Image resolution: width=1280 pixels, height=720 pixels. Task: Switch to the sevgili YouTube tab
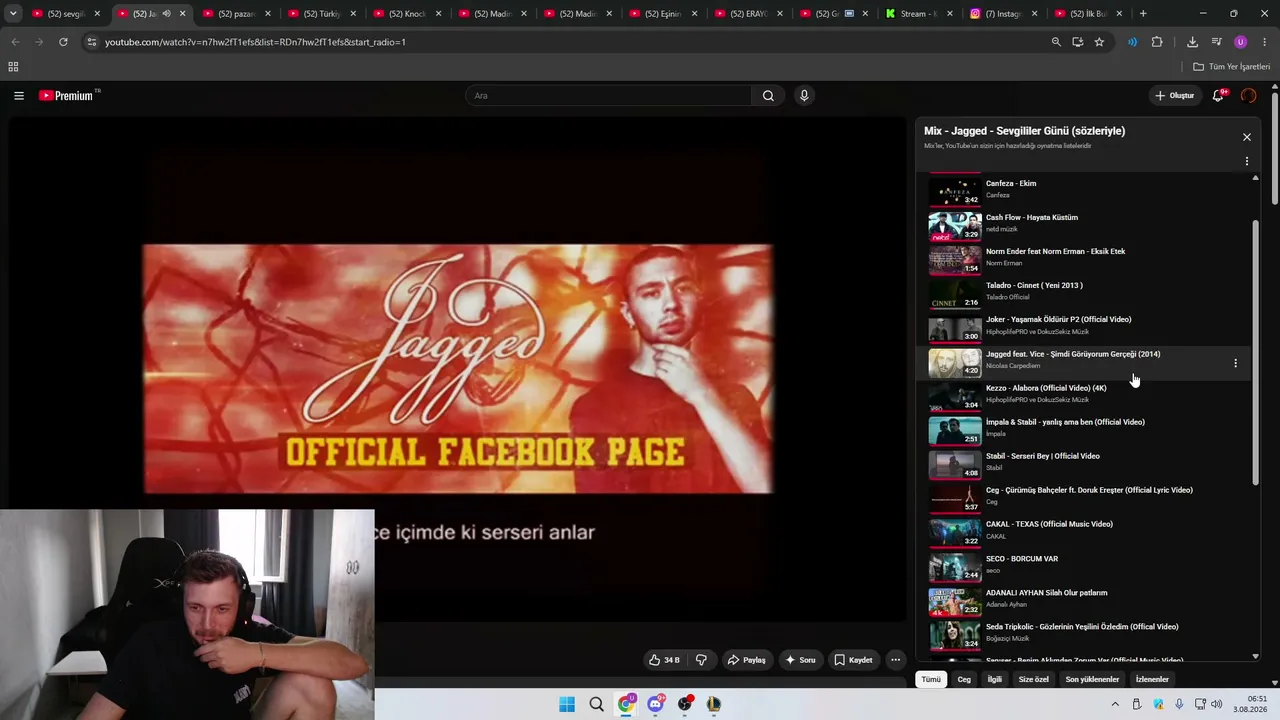click(66, 14)
